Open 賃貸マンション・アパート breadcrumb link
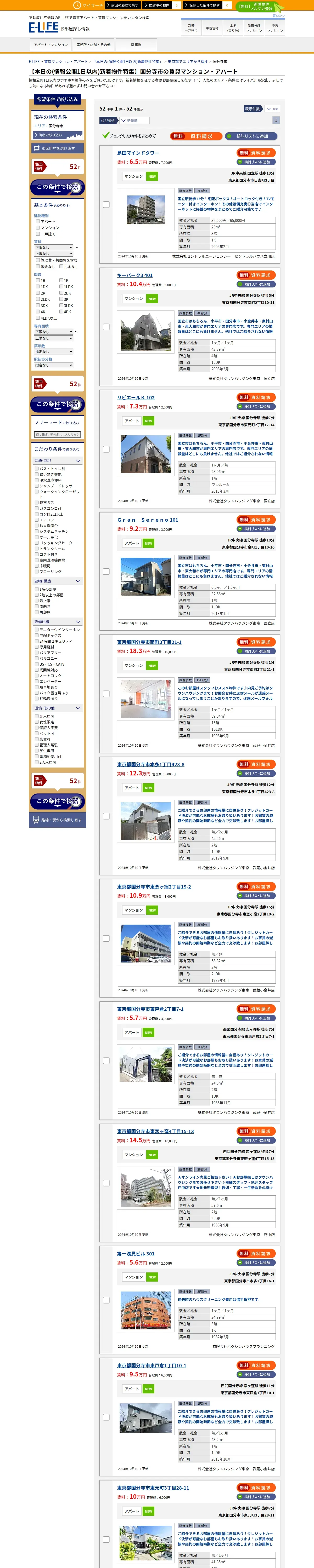This screenshot has width=314, height=1568. click(66, 61)
